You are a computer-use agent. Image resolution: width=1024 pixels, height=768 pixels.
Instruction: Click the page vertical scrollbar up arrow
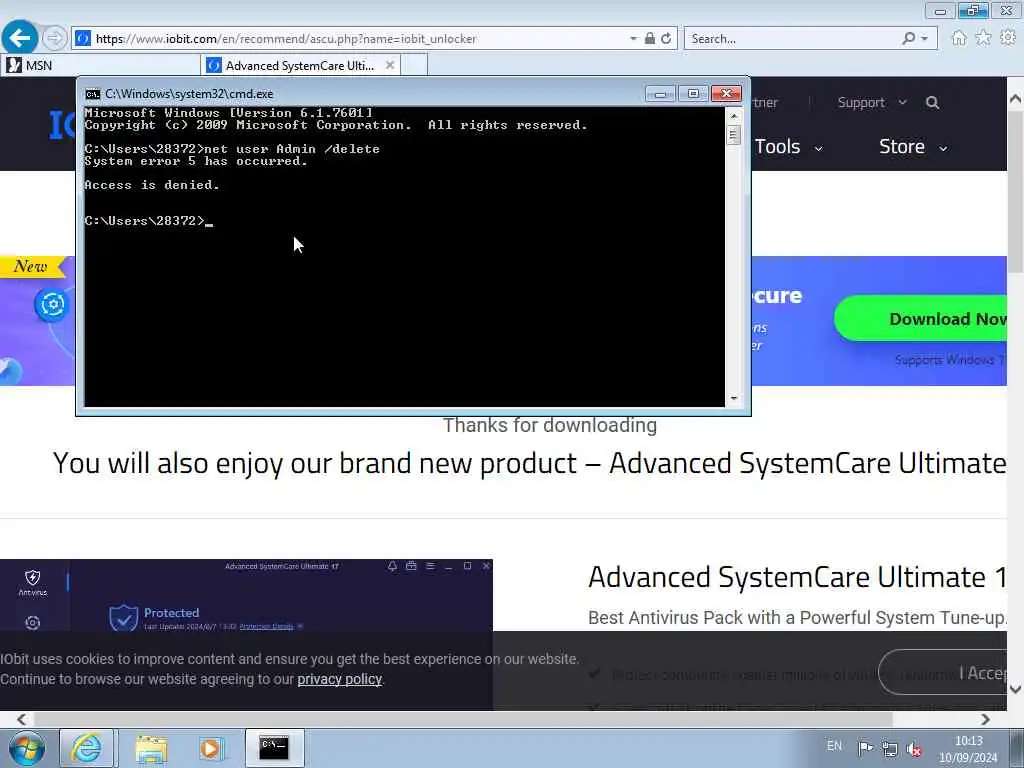pos(1015,99)
